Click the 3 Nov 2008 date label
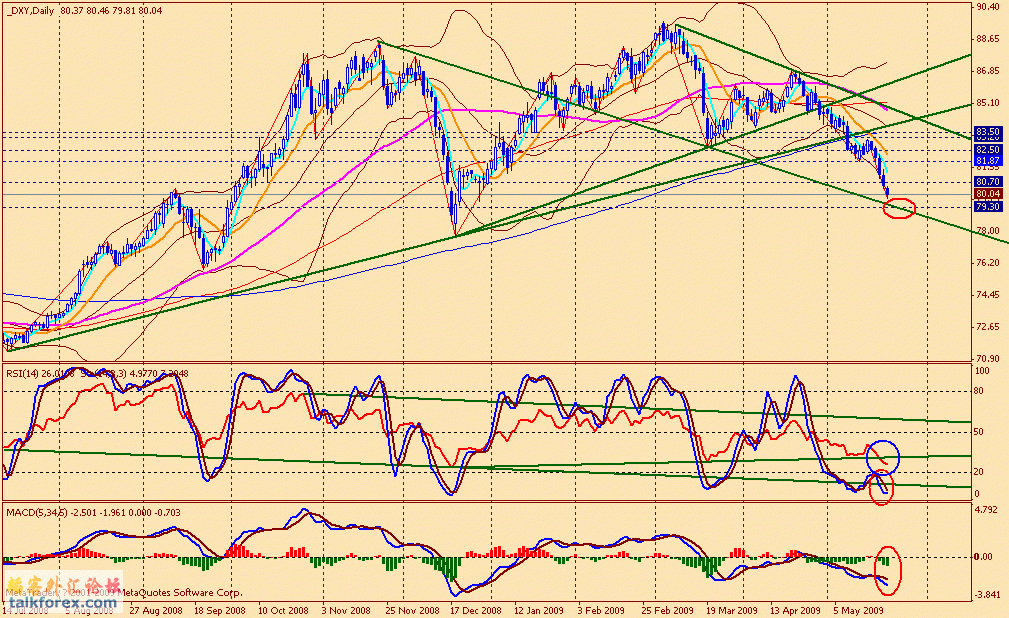Image resolution: width=1009 pixels, height=618 pixels. click(346, 610)
